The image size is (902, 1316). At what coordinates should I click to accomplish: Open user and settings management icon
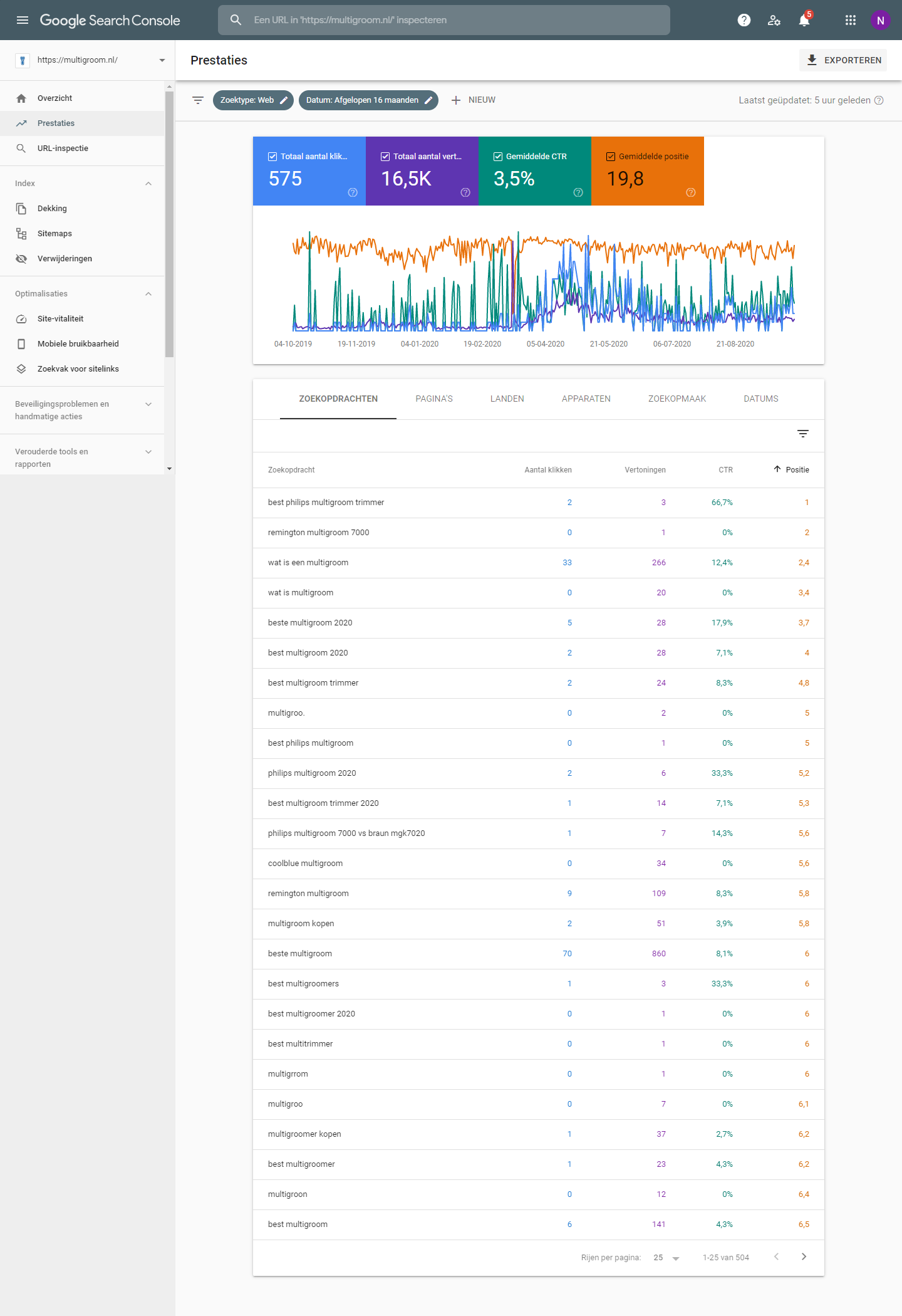click(774, 20)
